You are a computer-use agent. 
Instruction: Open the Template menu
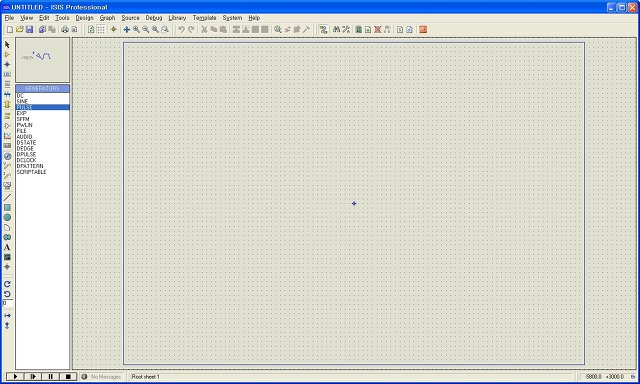[204, 18]
